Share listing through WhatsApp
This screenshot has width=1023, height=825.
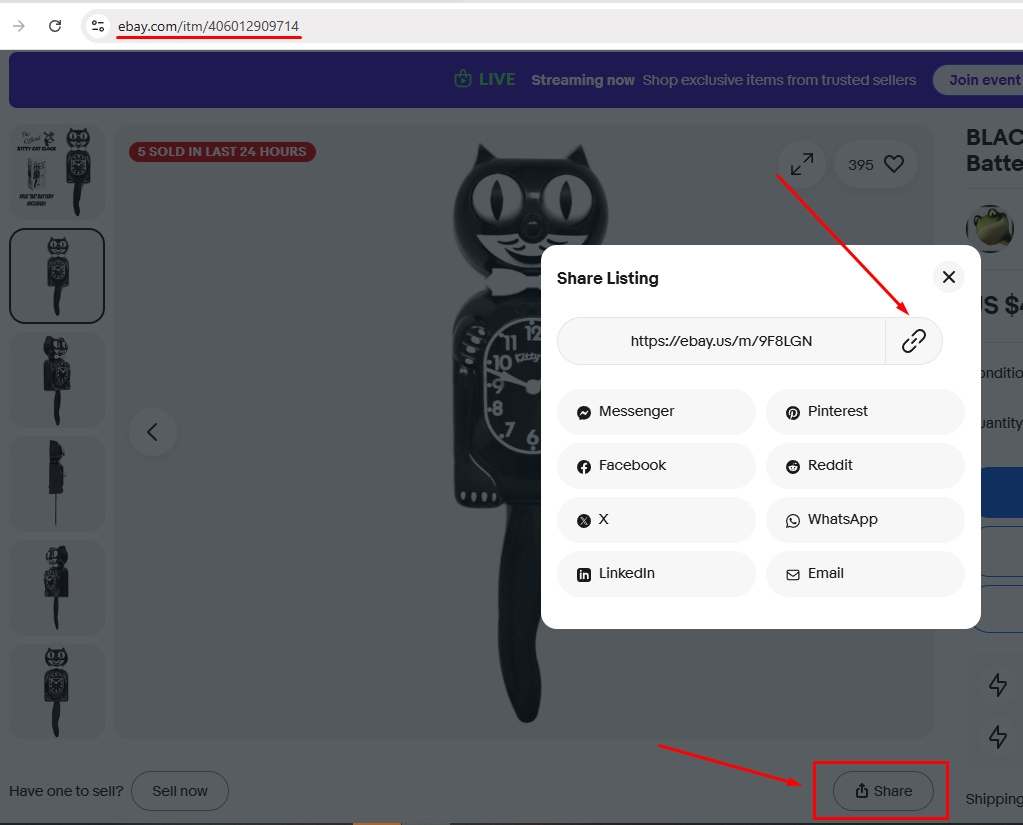coord(864,520)
